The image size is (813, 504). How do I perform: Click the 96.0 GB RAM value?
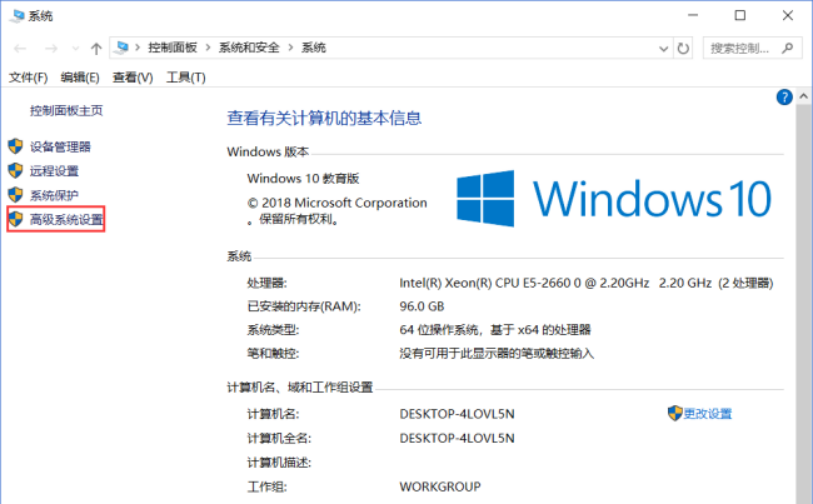tap(422, 306)
